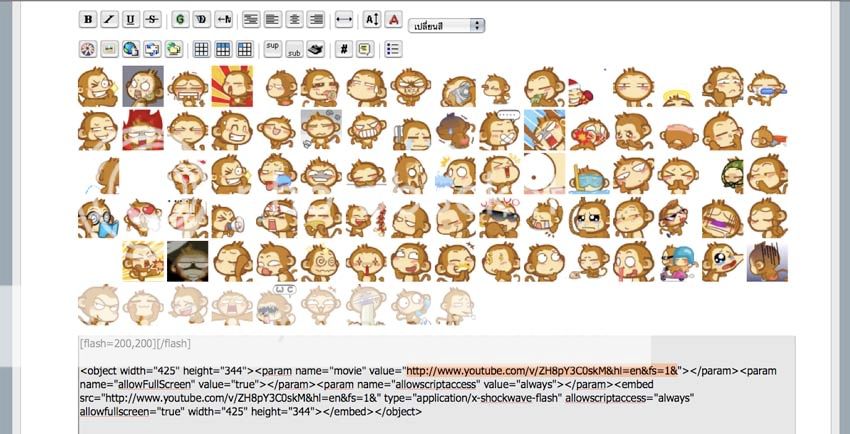Screen dimensions: 850x434
Task: Insert table column button
Action: [x=244, y=49]
